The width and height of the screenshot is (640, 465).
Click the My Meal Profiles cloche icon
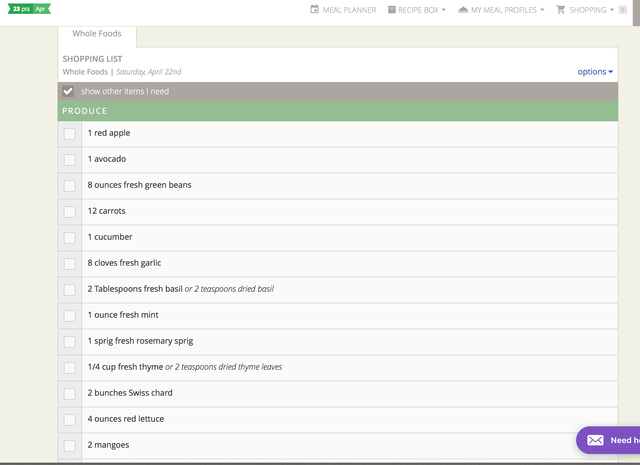click(x=463, y=9)
